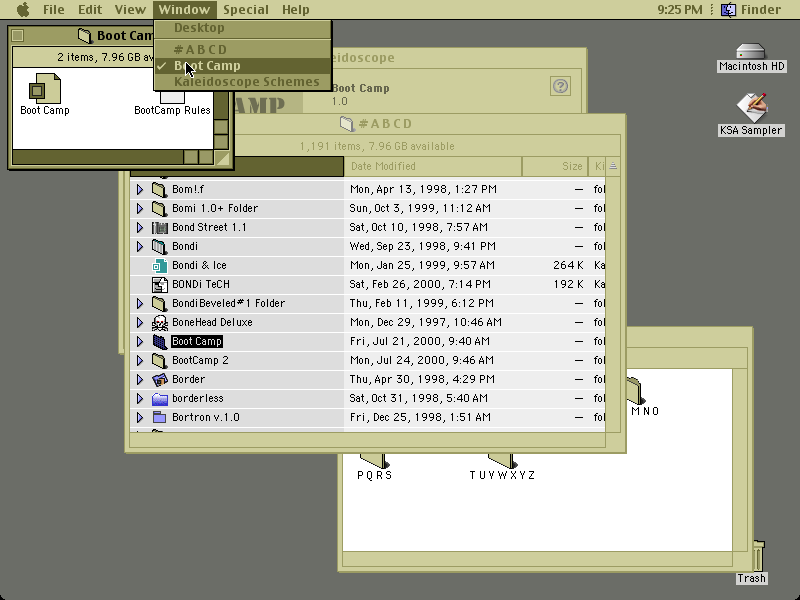800x600 pixels.
Task: Sort list by Size column
Action: pos(555,166)
